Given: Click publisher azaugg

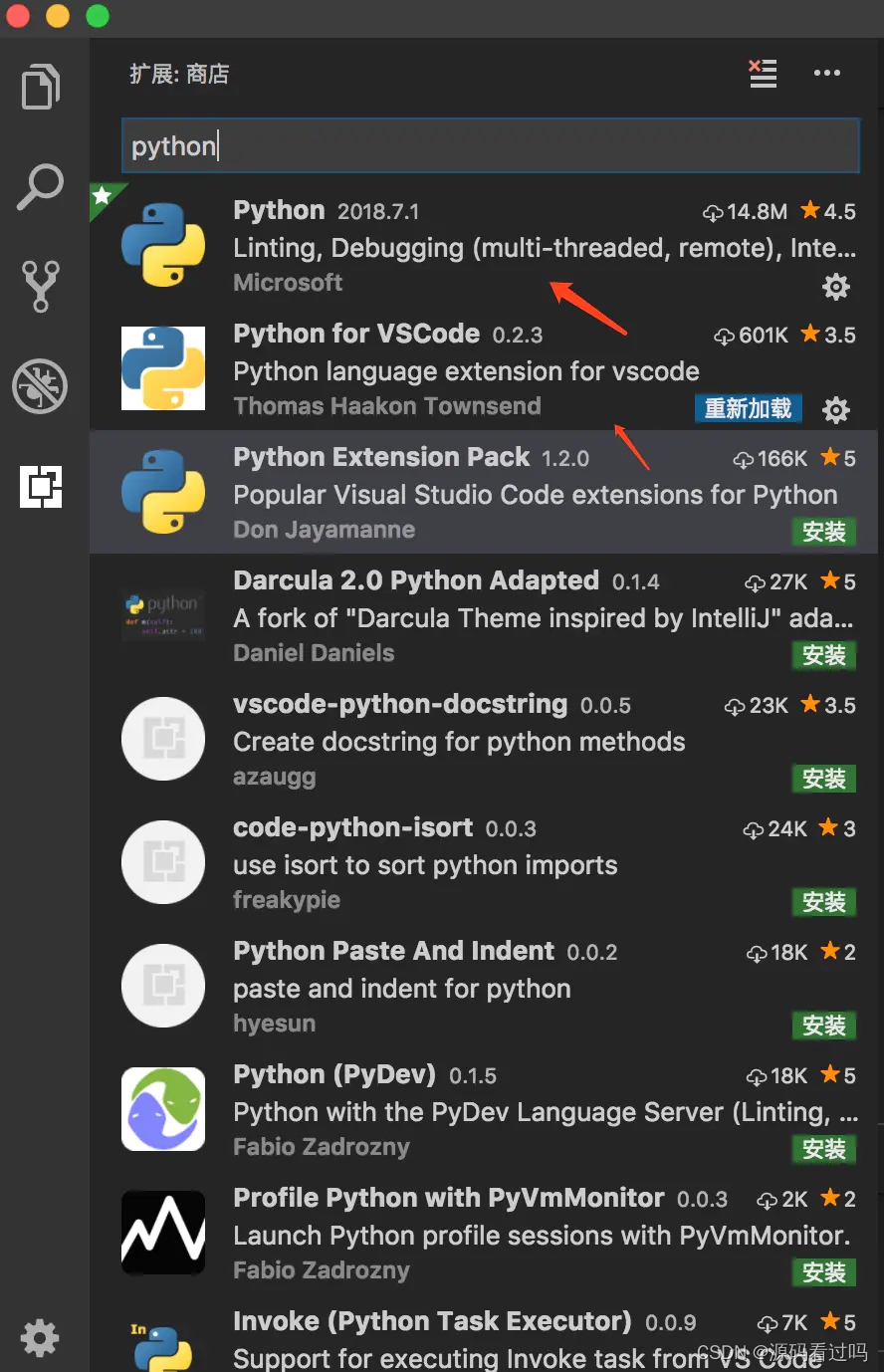Looking at the screenshot, I should [x=275, y=777].
